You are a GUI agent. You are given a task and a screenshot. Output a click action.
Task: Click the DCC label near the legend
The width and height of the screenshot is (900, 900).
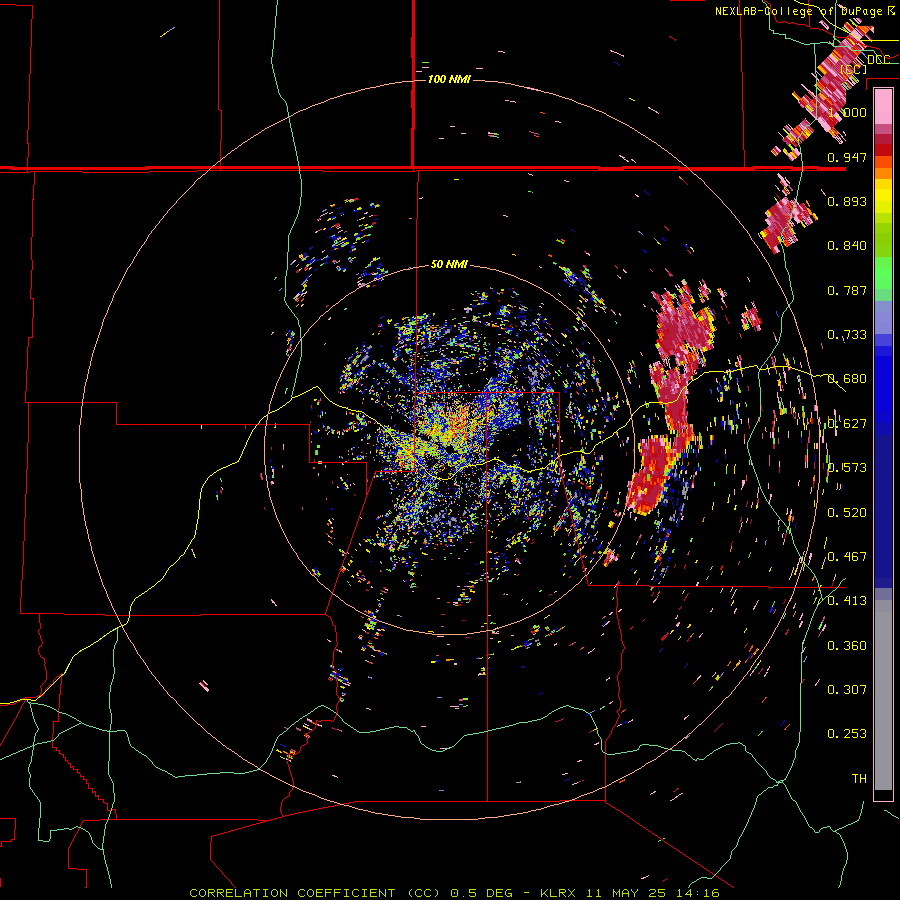coord(878,60)
